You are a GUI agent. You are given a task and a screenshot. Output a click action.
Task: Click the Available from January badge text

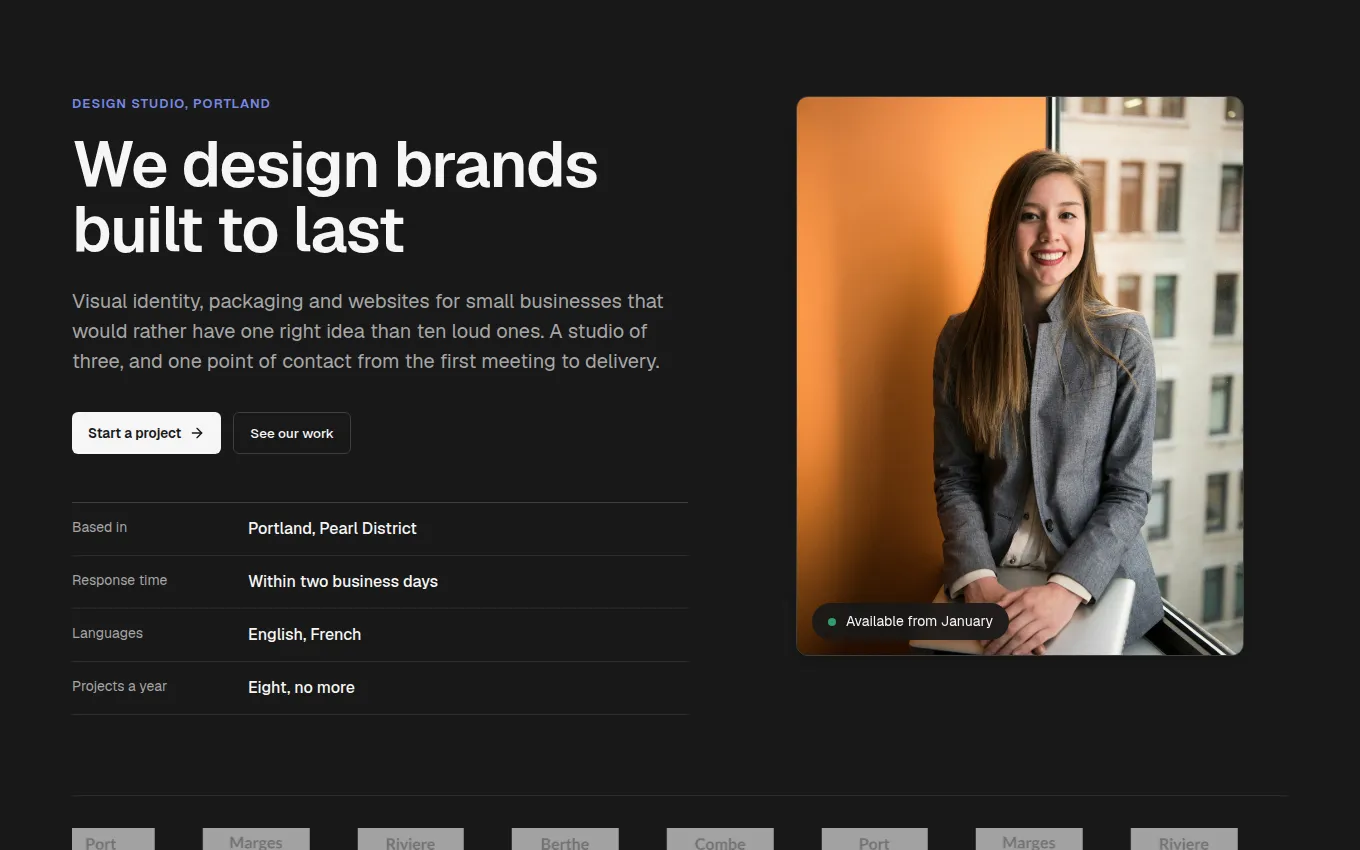[919, 621]
